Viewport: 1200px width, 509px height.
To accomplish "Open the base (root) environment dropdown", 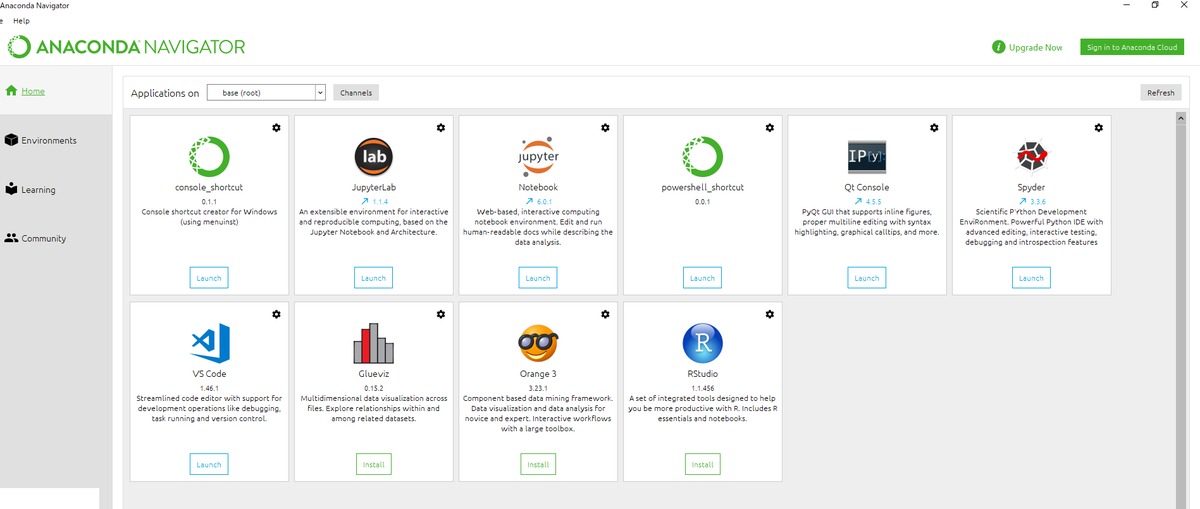I will [x=267, y=93].
